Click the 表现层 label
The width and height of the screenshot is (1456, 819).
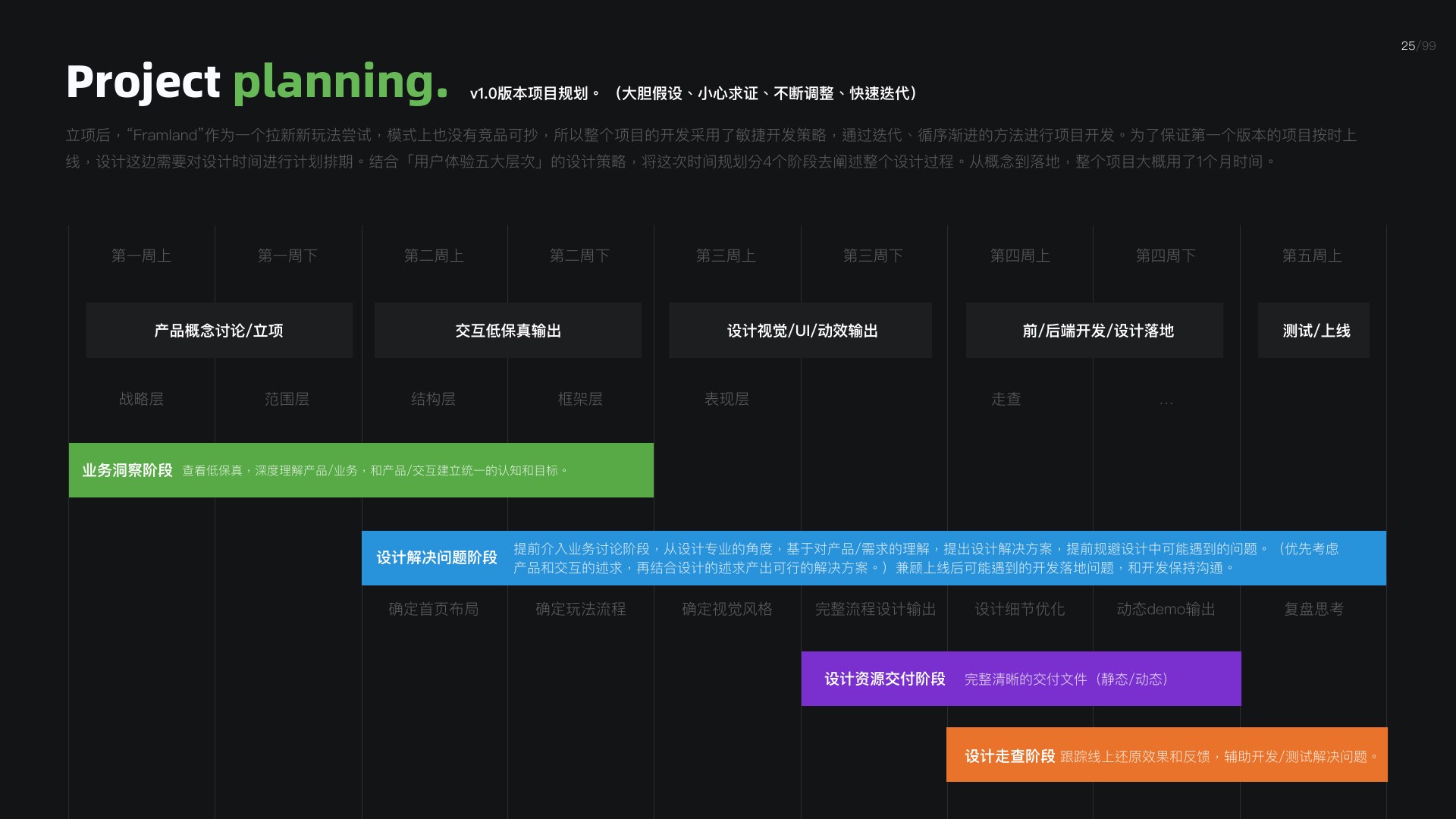tap(726, 399)
